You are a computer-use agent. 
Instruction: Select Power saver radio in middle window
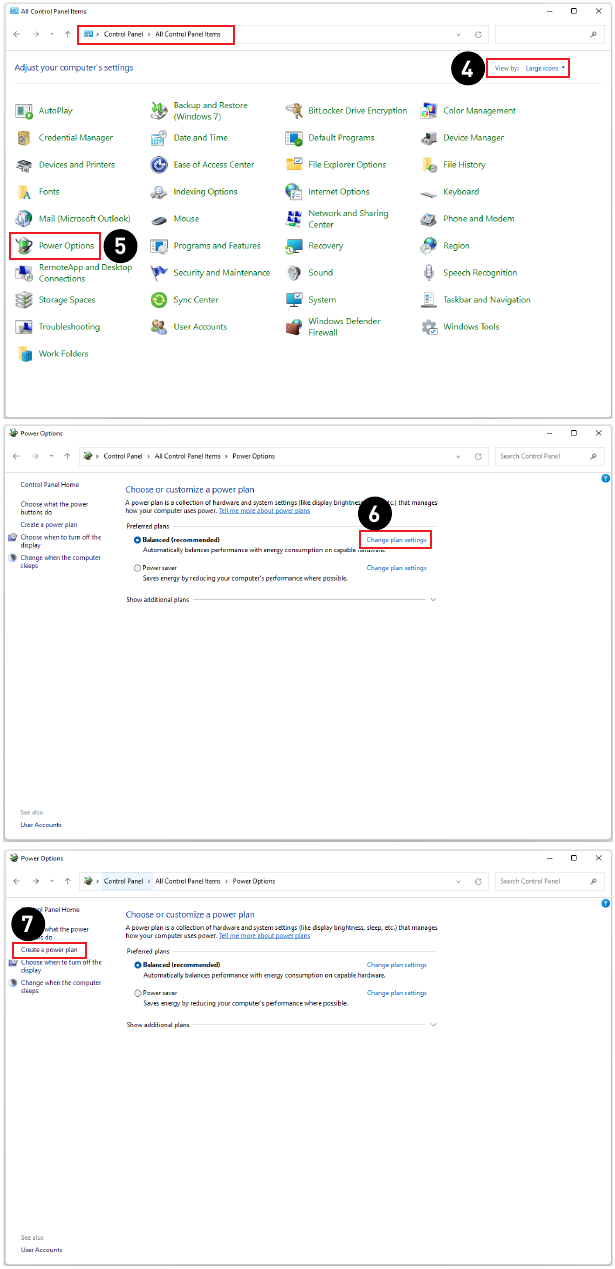(138, 568)
